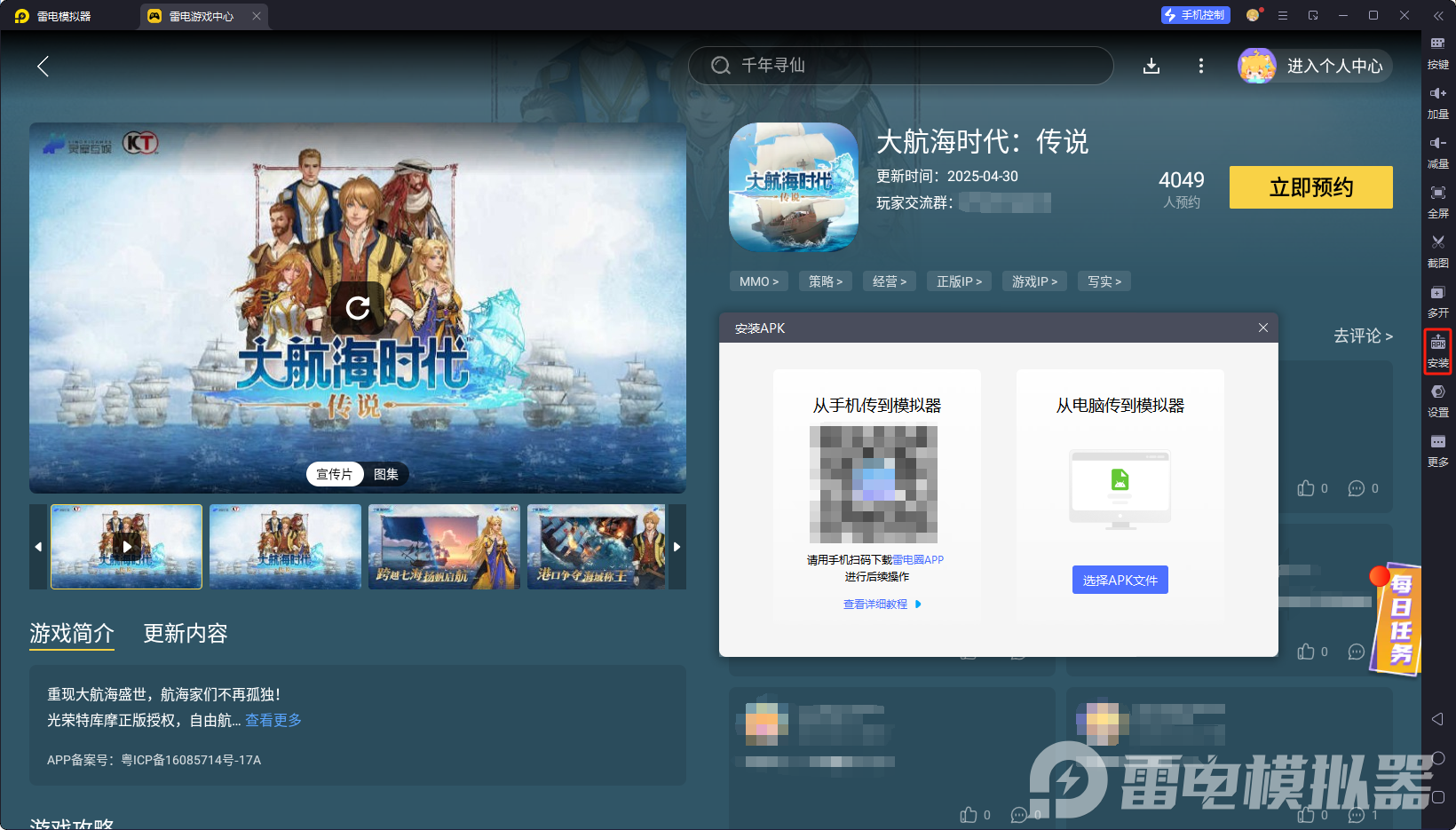This screenshot has width=1456, height=830.
Task: Close the 安装APK dialog
Action: coord(1263,328)
